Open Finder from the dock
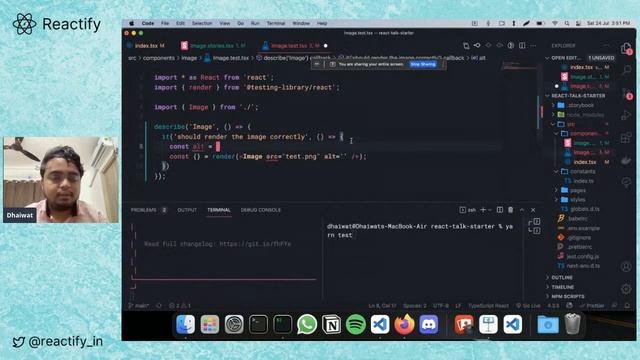Viewport: 640px width, 360px height. 185,324
